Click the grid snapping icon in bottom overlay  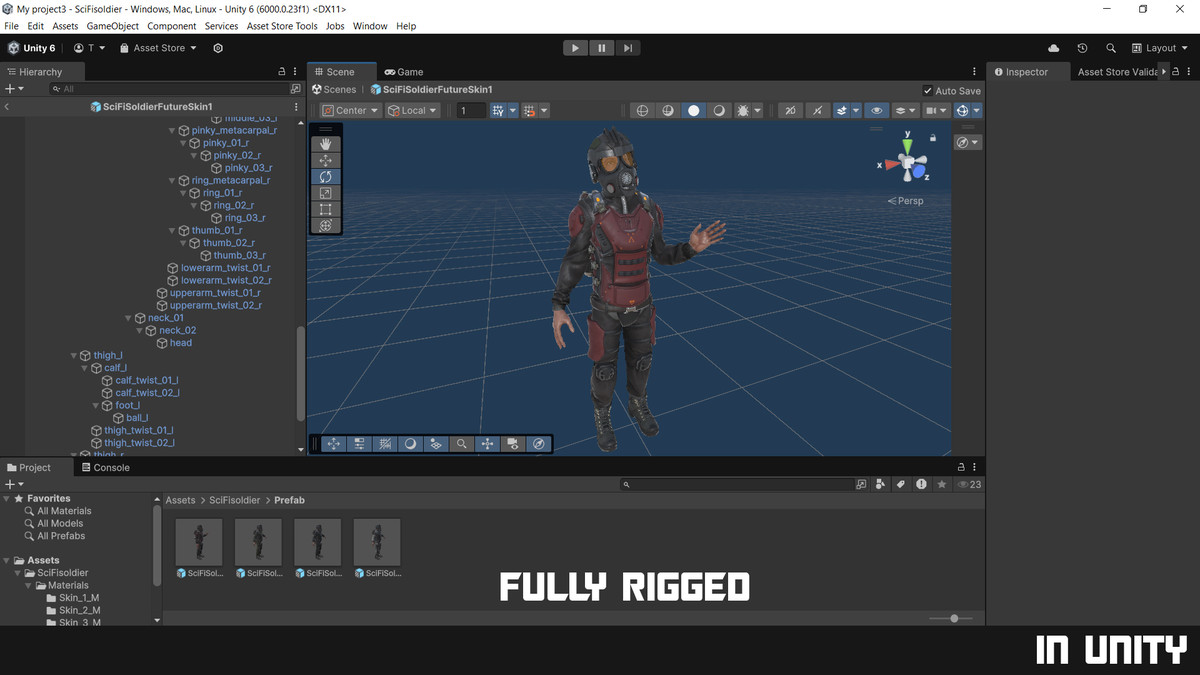pos(385,444)
